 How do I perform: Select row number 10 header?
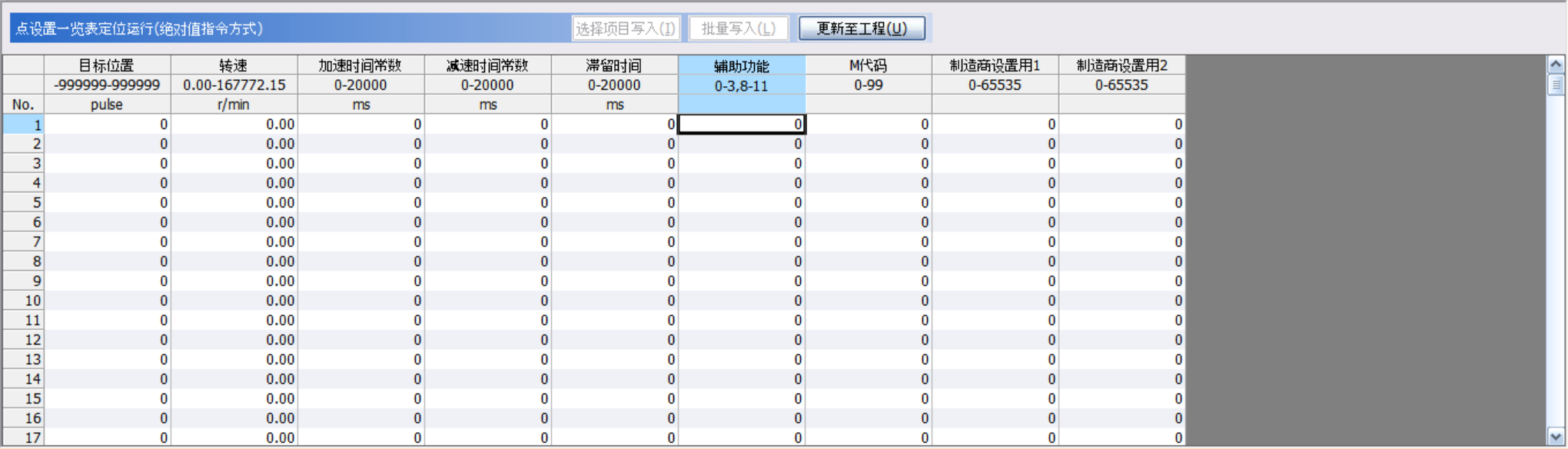[23, 301]
